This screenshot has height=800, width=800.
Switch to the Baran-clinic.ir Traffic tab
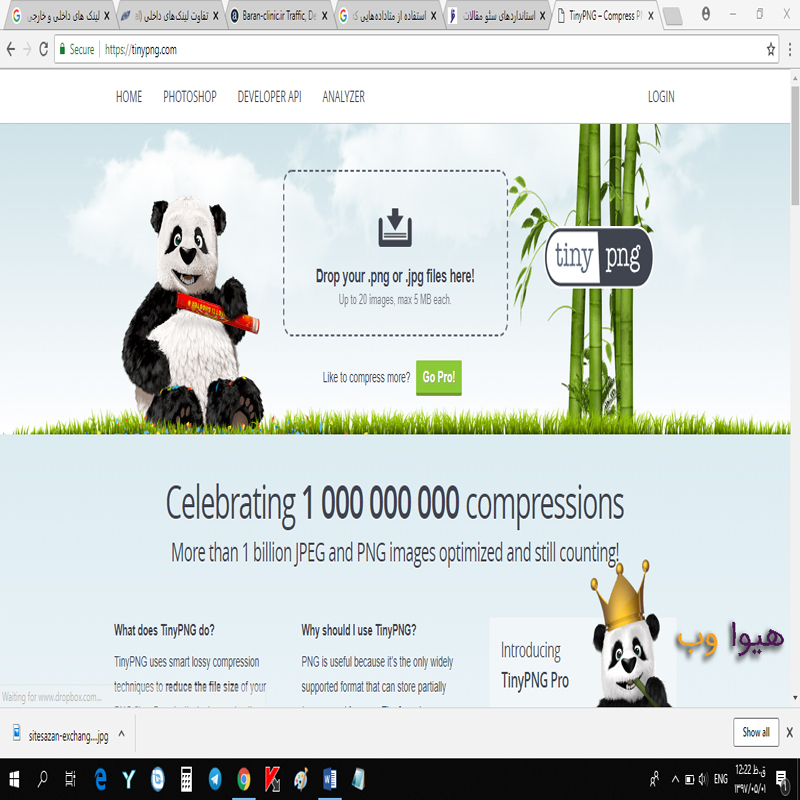[279, 16]
